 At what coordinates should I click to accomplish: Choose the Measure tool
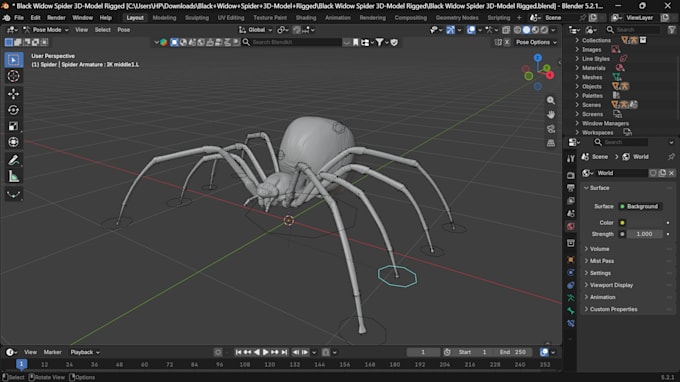pos(13,176)
